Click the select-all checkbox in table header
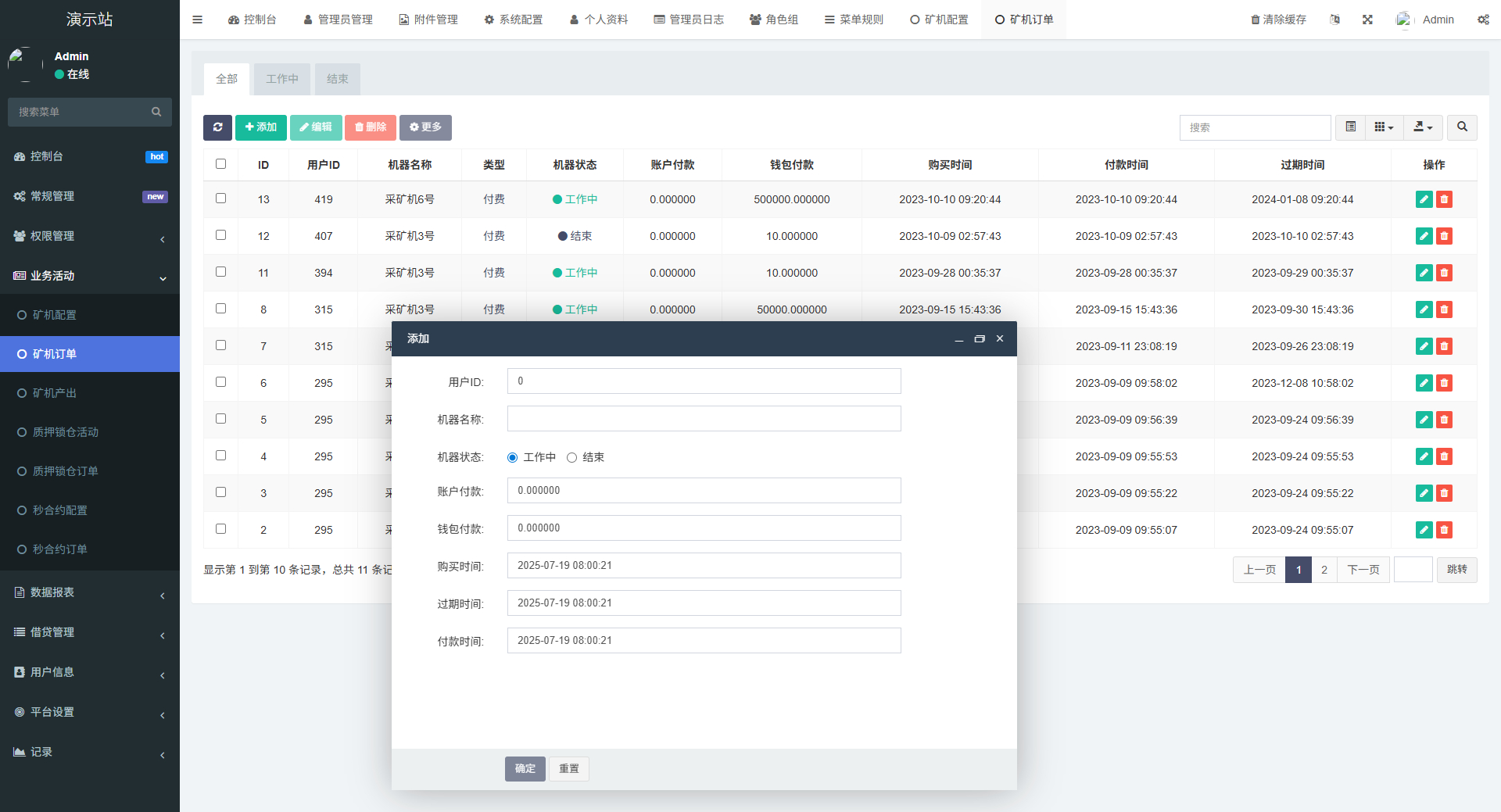Screen dimensions: 1501x812 point(221,164)
